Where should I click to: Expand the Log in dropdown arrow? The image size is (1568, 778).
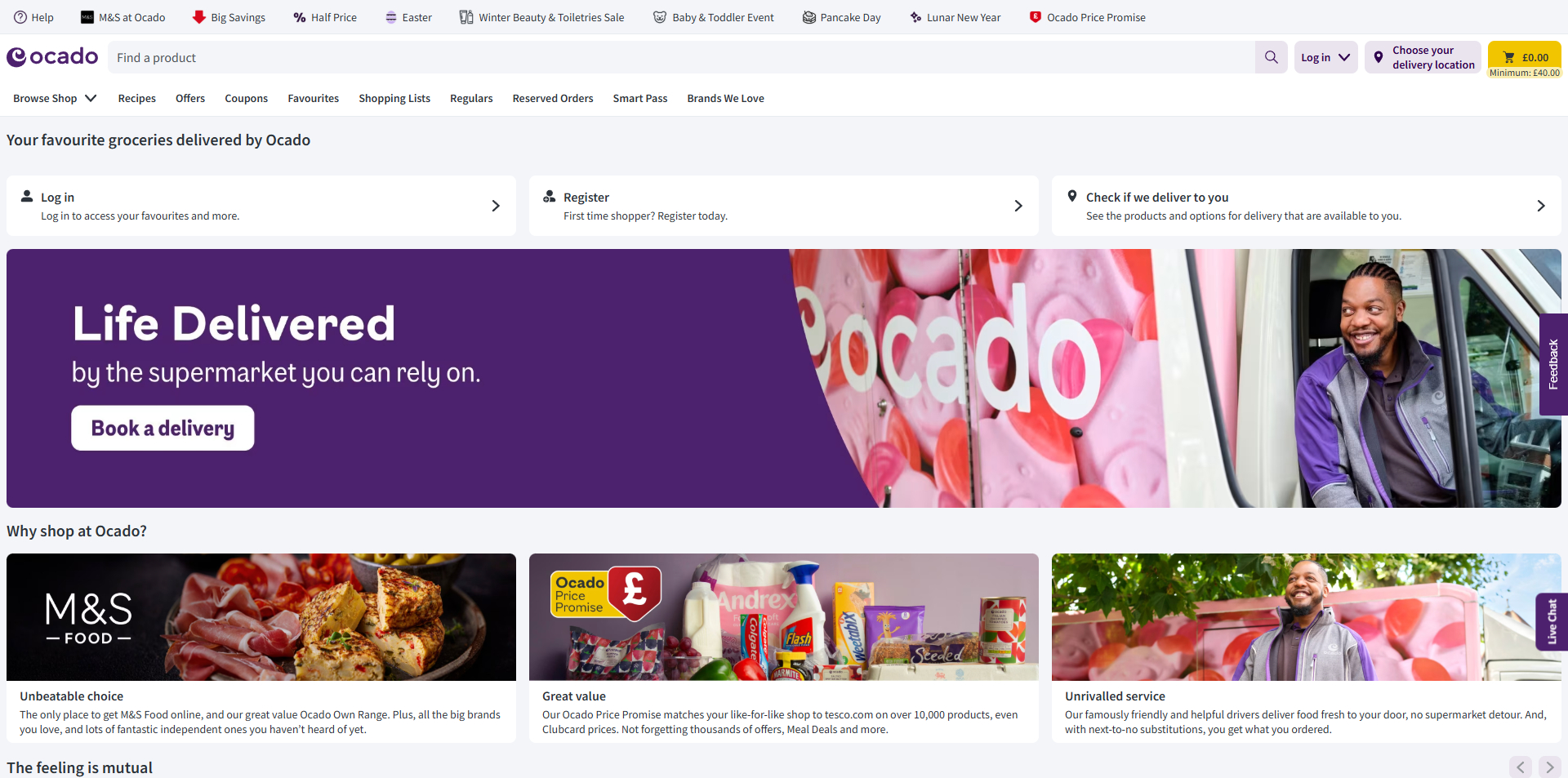[1343, 57]
